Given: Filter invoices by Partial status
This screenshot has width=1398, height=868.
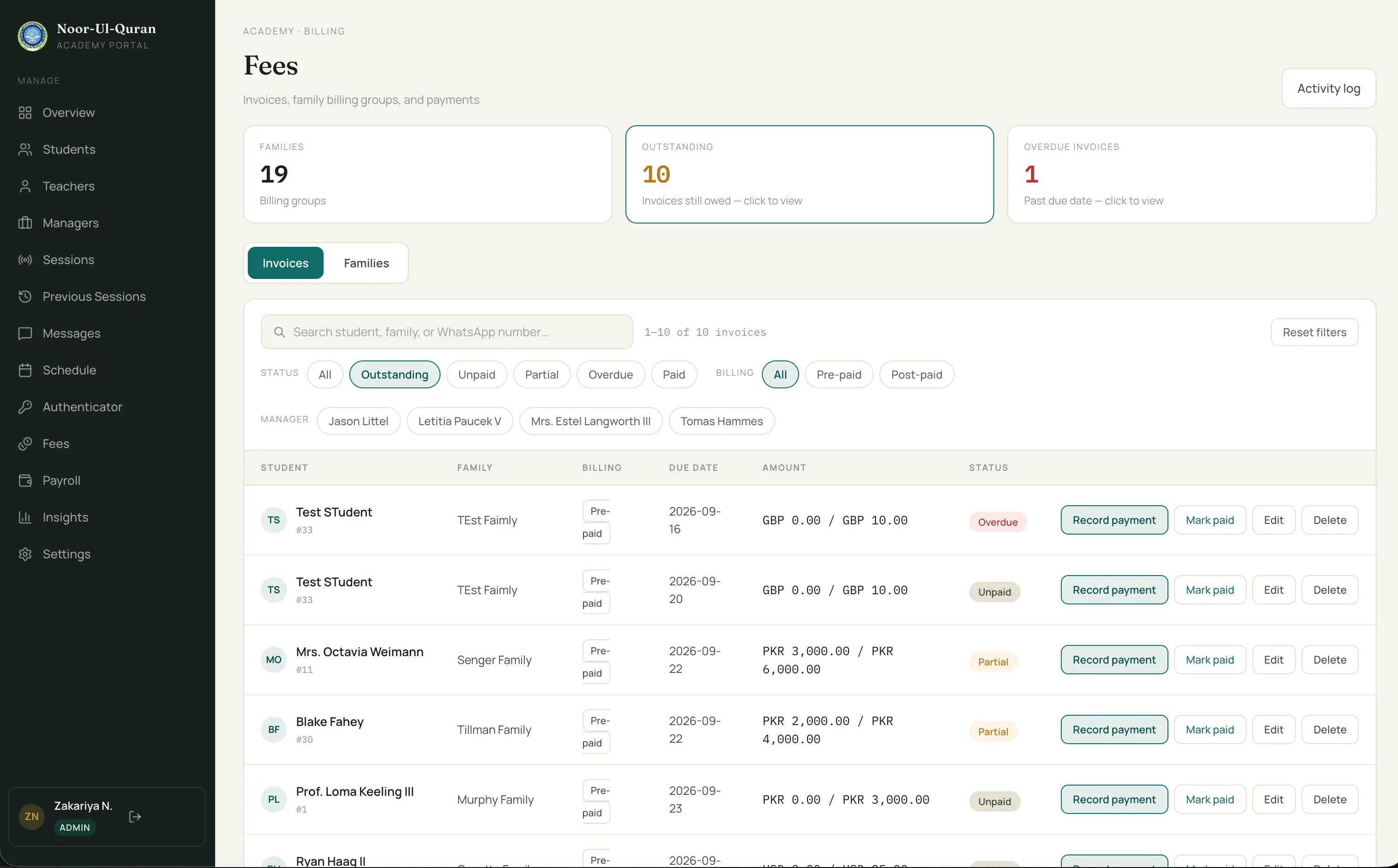Looking at the screenshot, I should tap(542, 374).
